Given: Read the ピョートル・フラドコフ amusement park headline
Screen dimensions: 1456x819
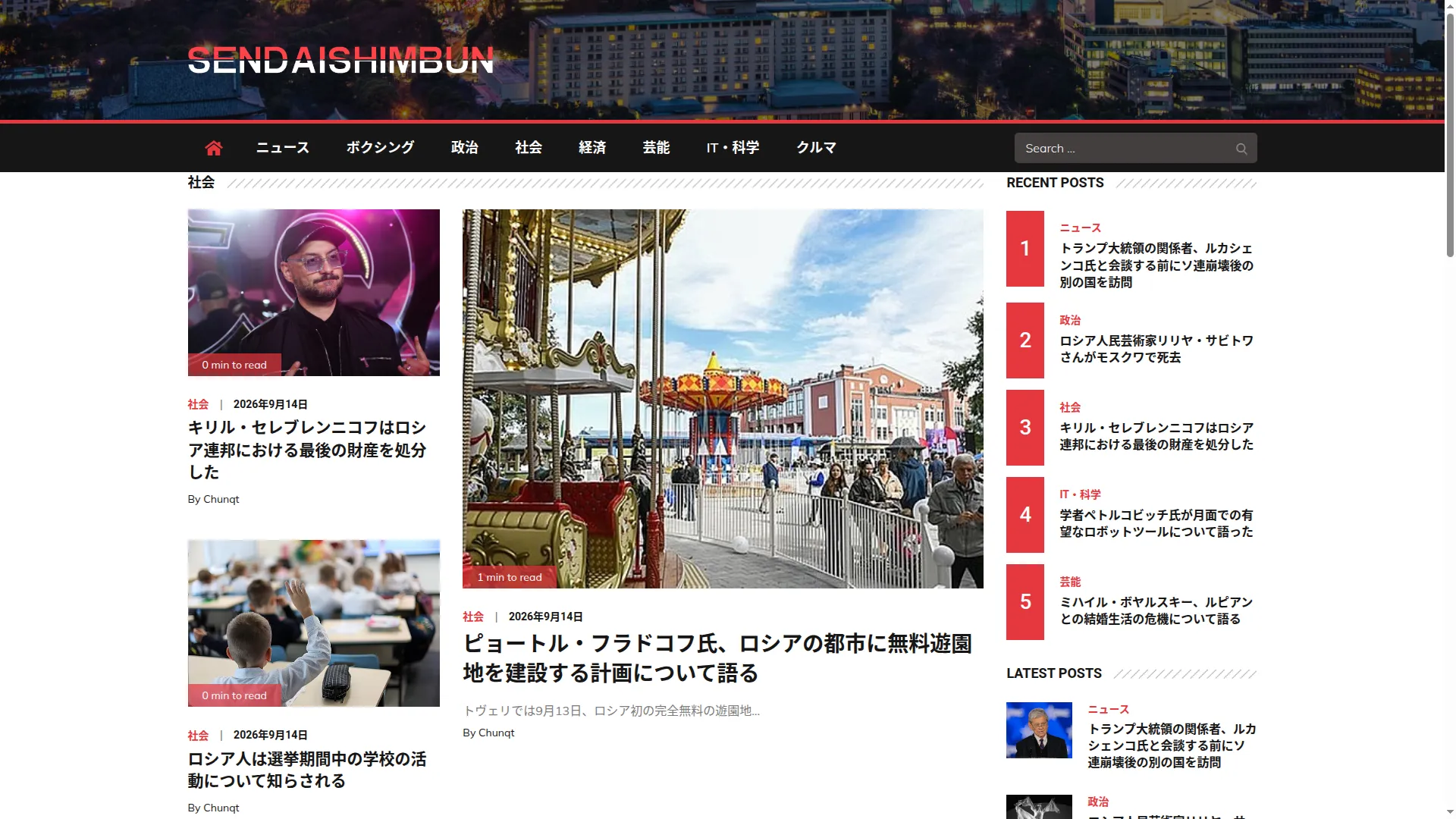Looking at the screenshot, I should point(717,658).
